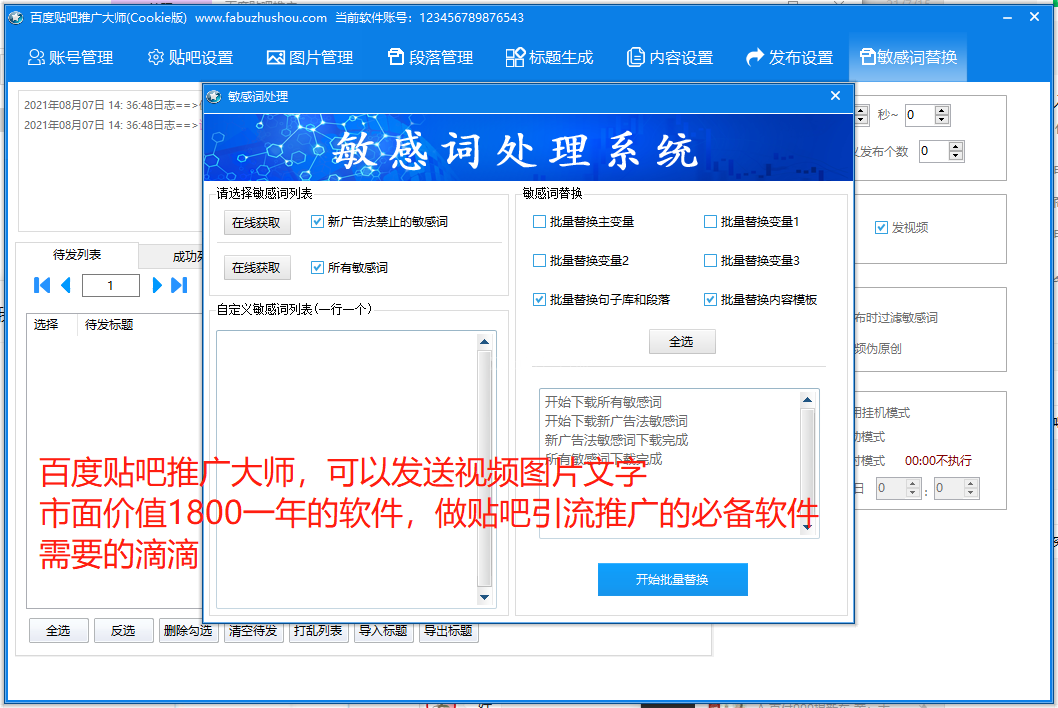Viewport: 1058px width, 708px height.
Task: Uncheck 新广告法禁止的敏感词 option
Action: [x=318, y=222]
